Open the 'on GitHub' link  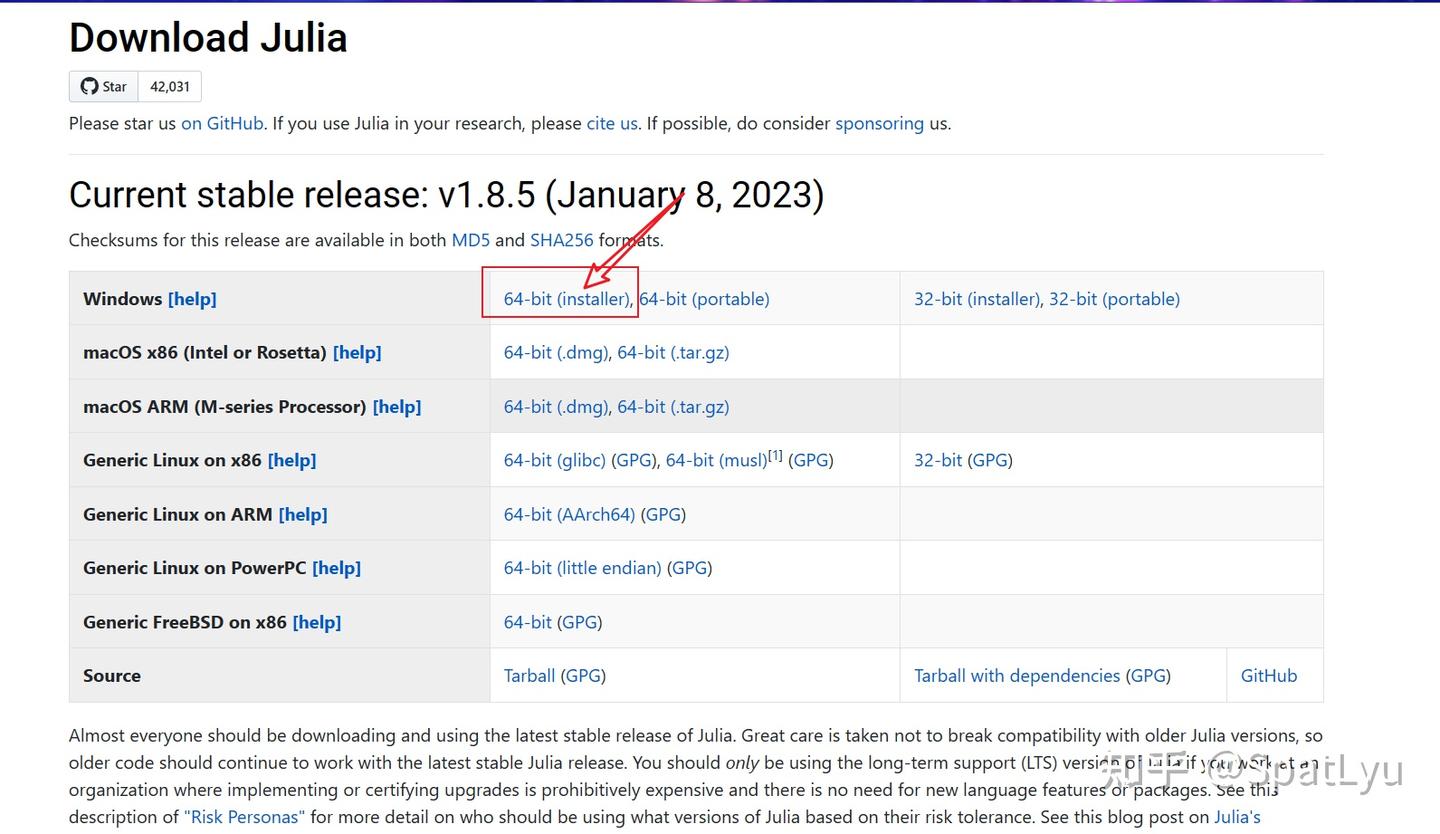222,124
